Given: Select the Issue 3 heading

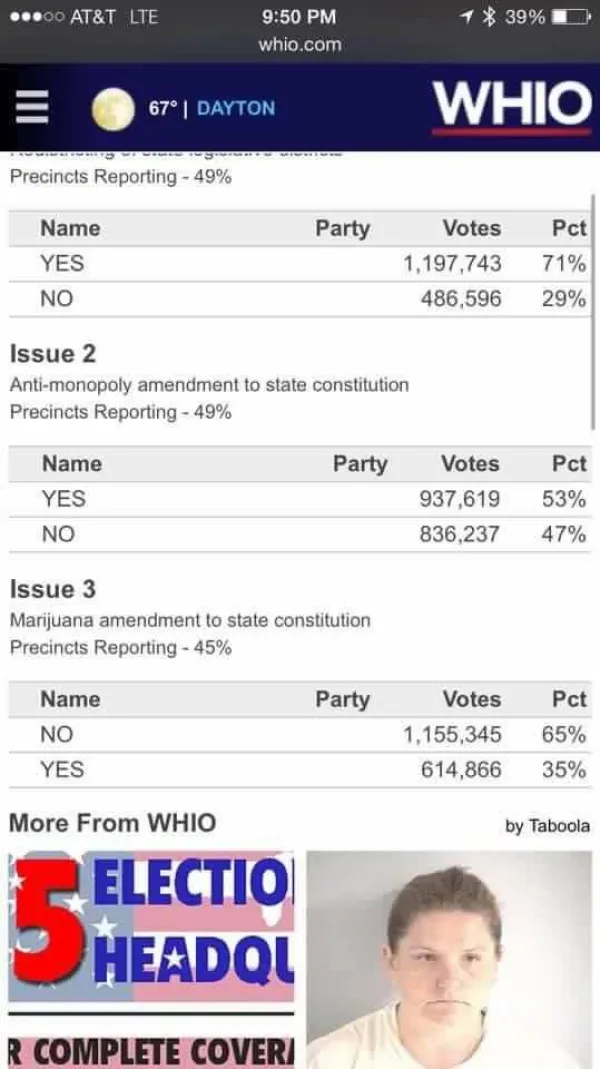Looking at the screenshot, I should click(53, 590).
